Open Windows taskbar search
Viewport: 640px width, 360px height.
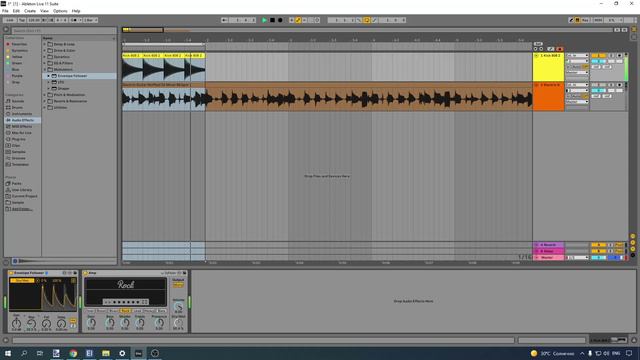pyautogui.click(x=24, y=353)
